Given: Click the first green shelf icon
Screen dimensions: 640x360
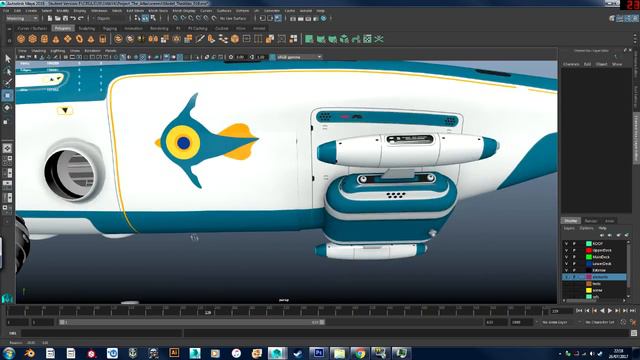Looking at the screenshot, I should (309, 39).
